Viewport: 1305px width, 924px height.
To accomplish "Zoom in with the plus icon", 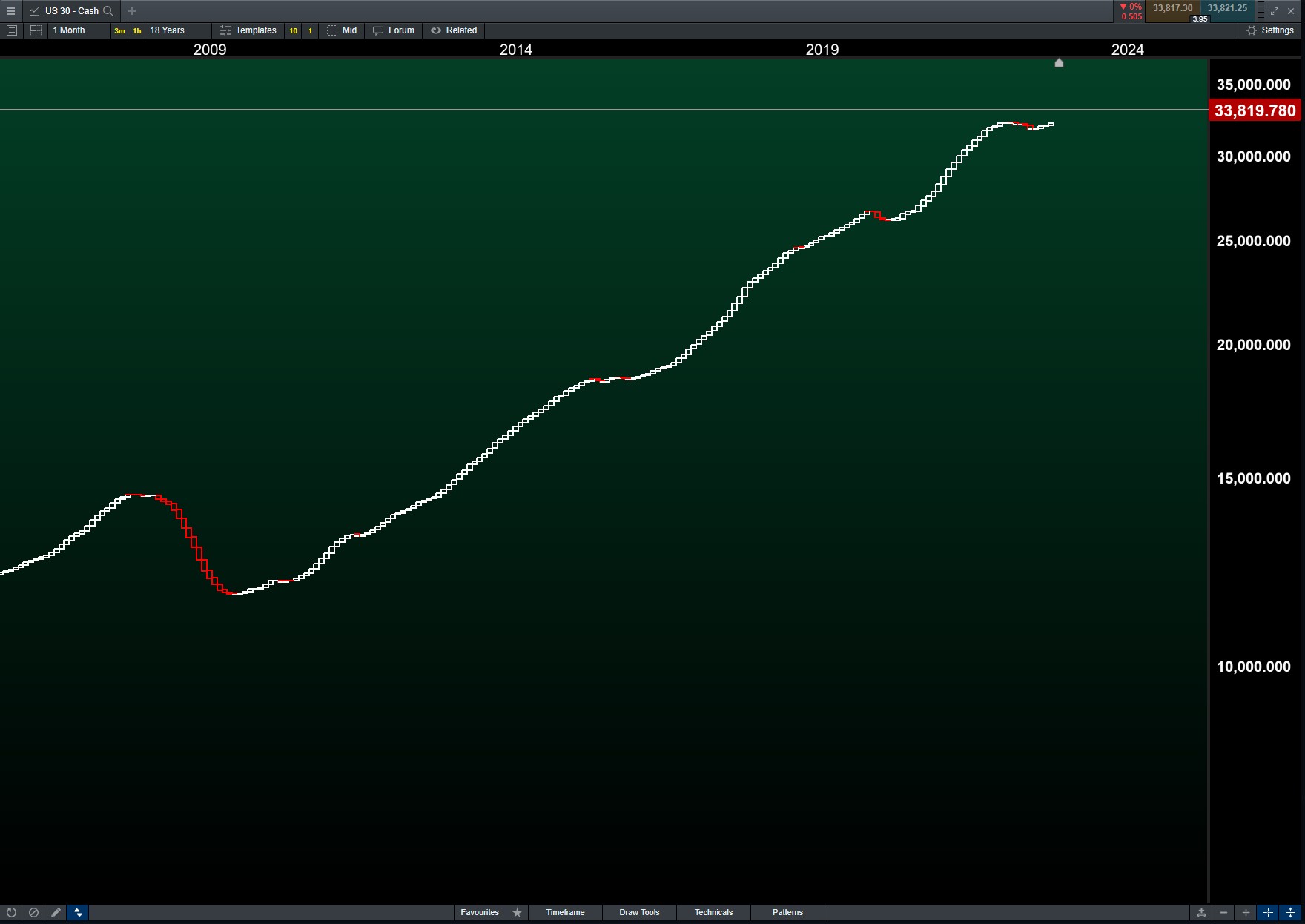I will [x=1246, y=913].
